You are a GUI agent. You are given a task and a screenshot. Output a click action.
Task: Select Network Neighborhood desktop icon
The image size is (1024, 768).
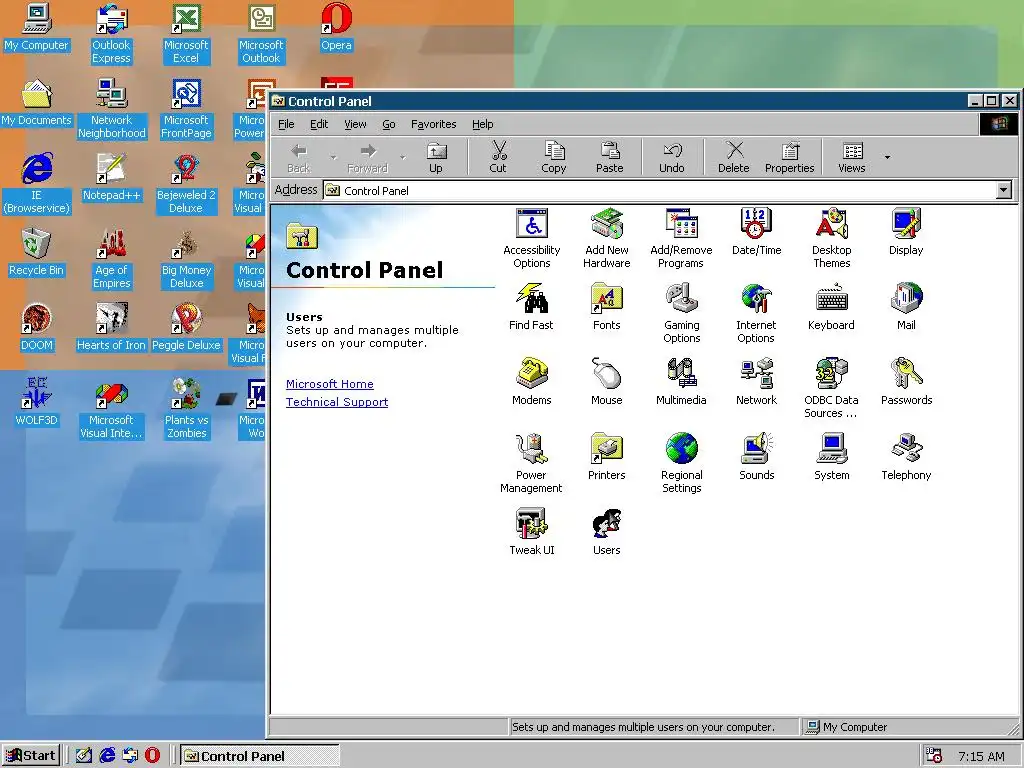[x=111, y=109]
